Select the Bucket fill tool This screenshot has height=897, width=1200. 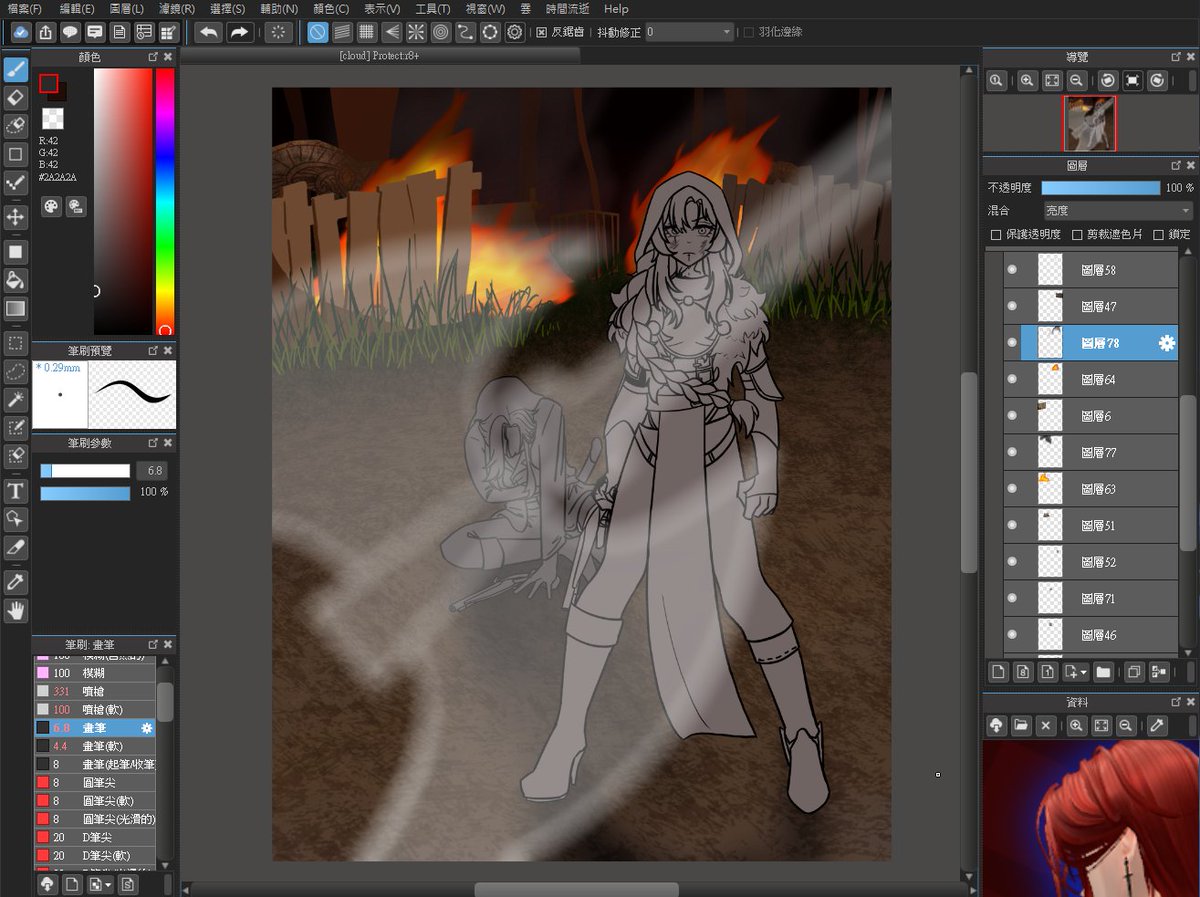pos(15,279)
